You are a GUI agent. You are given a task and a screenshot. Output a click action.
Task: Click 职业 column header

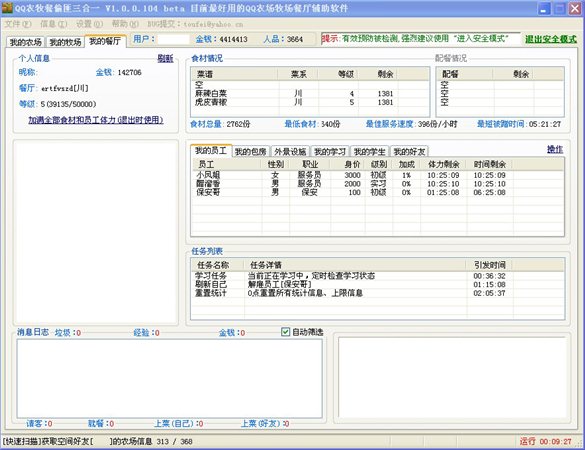310,164
